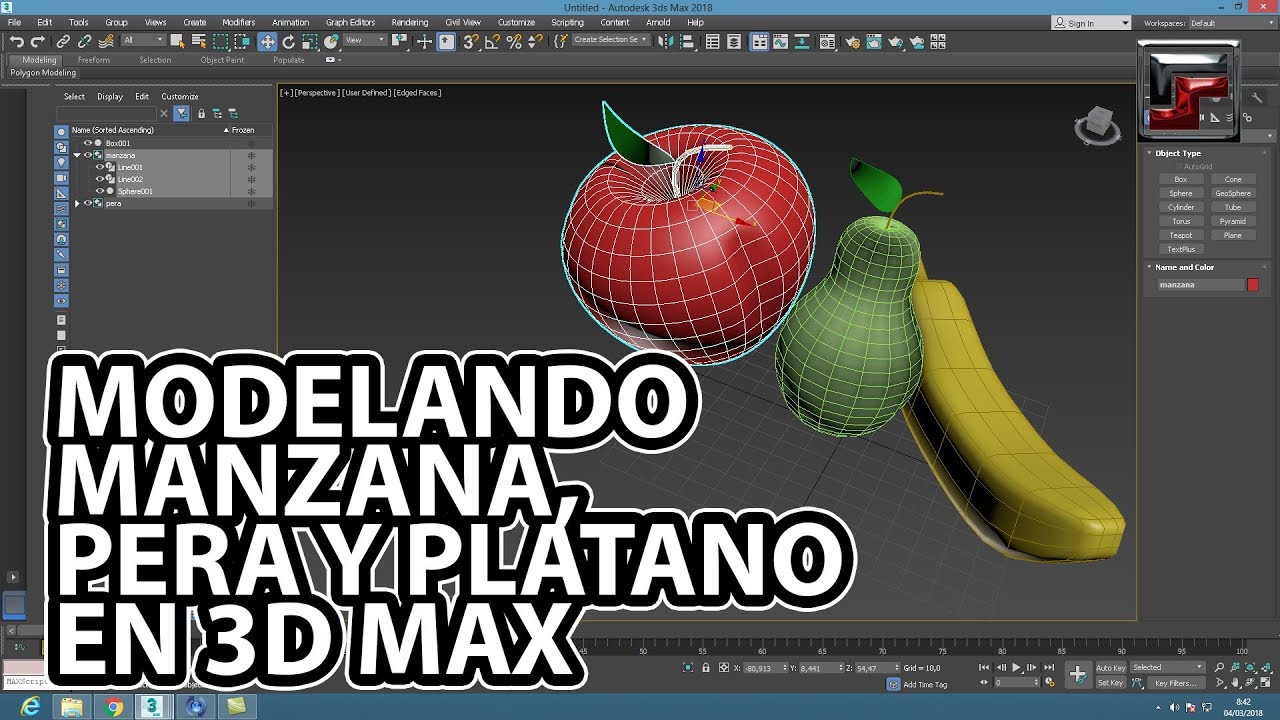The image size is (1280, 720).
Task: Click the Angle Snap toggle
Action: click(x=492, y=41)
